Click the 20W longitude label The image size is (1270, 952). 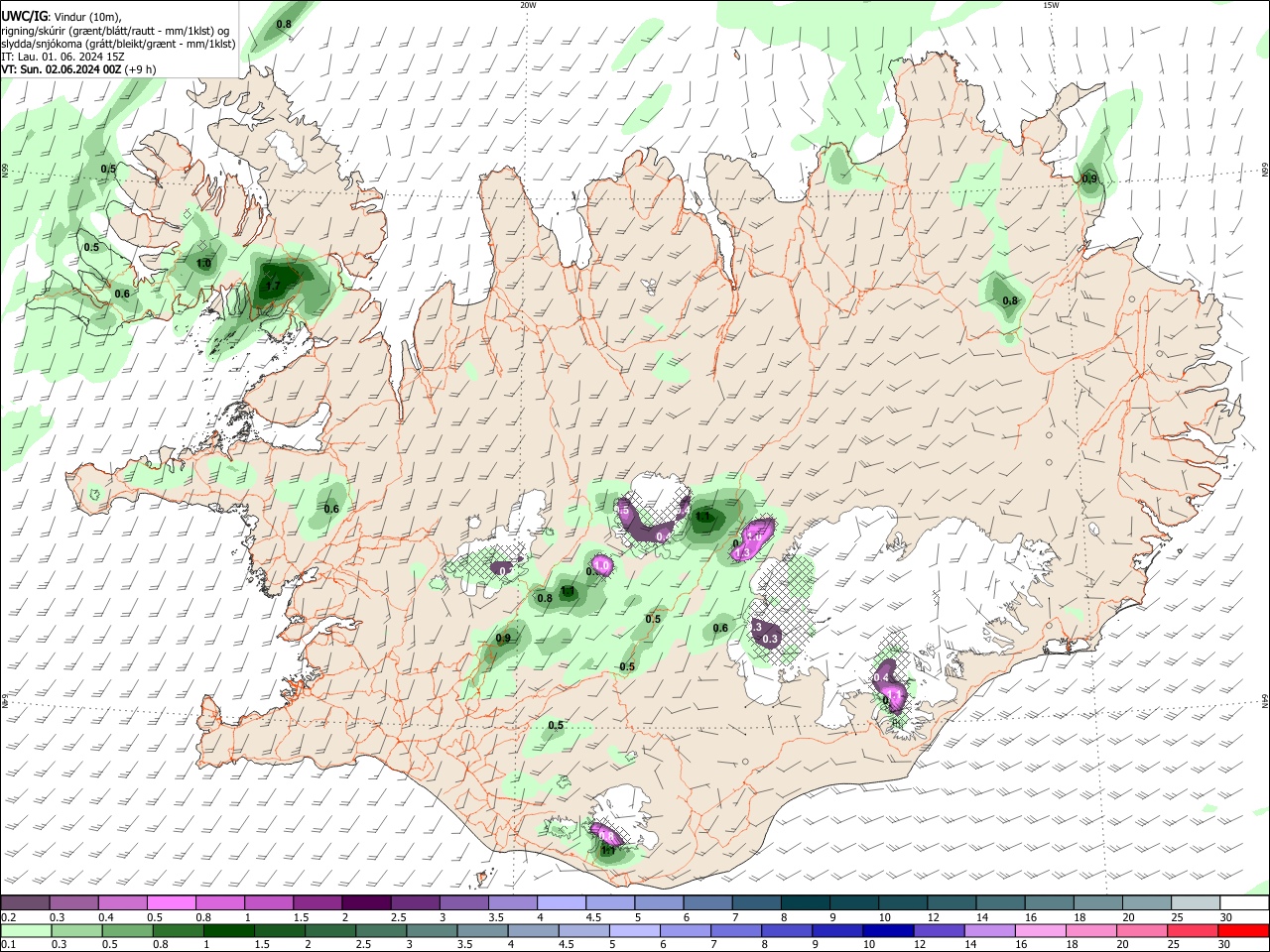coord(528,5)
